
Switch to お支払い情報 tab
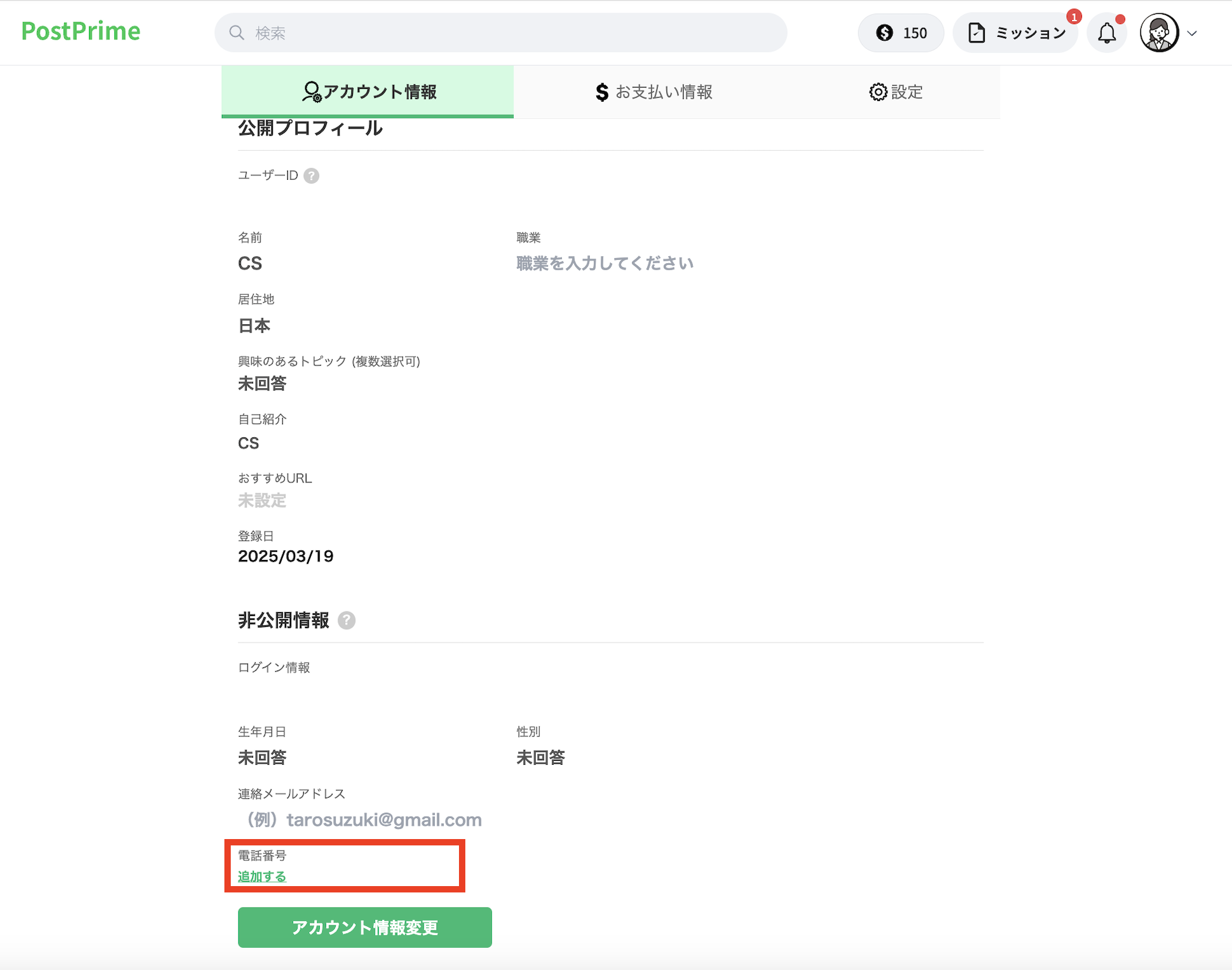(x=654, y=92)
